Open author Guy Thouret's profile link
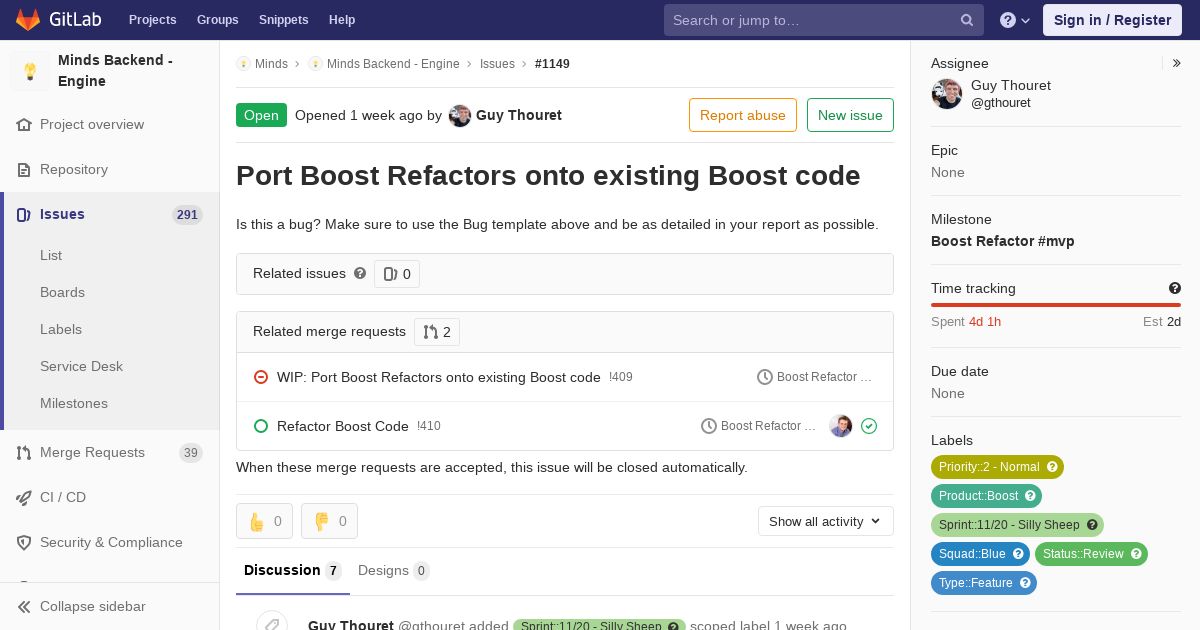Image resolution: width=1200 pixels, height=630 pixels. tap(519, 116)
